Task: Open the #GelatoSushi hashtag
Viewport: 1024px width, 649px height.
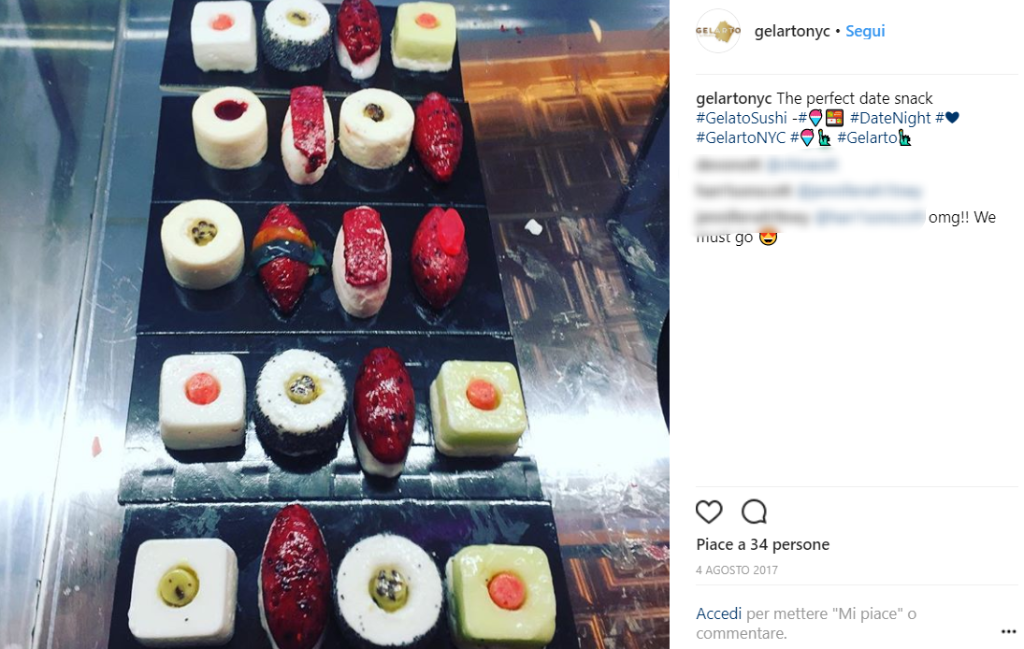Action: coord(741,118)
